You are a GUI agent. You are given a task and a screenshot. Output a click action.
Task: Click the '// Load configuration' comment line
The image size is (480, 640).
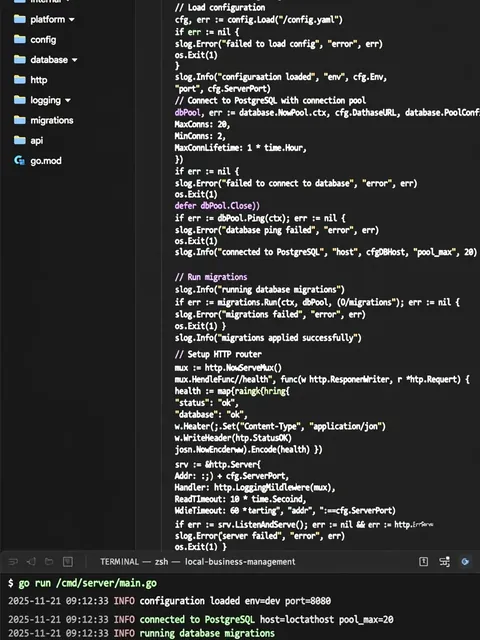pyautogui.click(x=220, y=7)
